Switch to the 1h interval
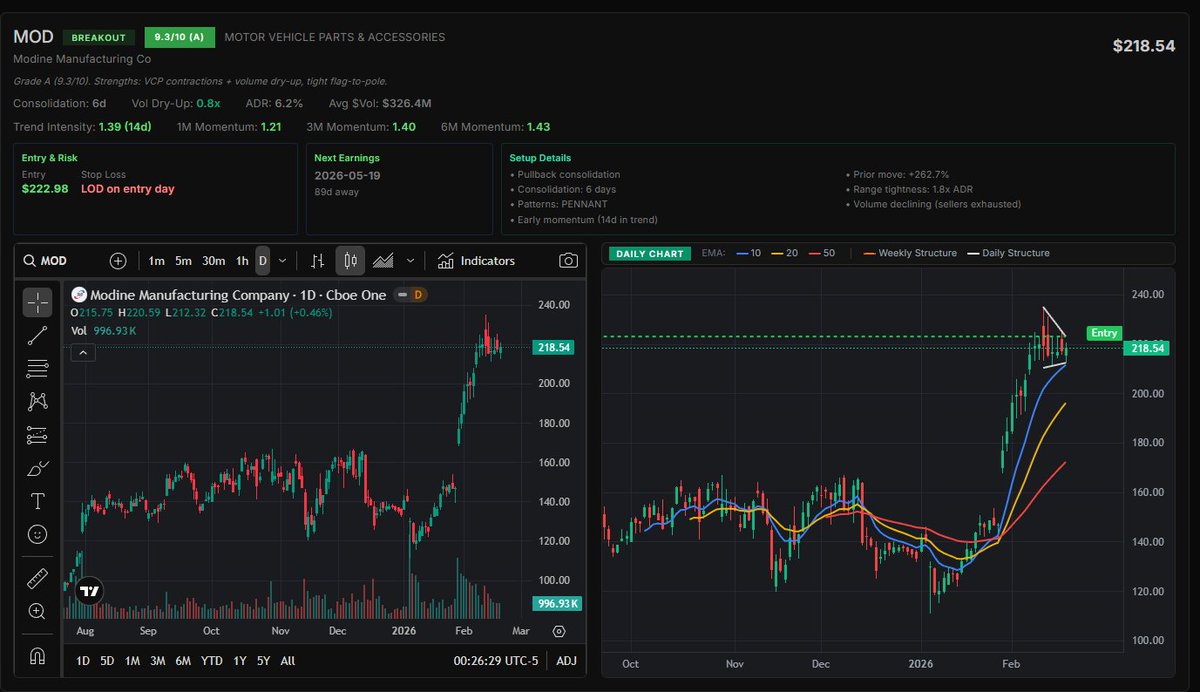 242,261
